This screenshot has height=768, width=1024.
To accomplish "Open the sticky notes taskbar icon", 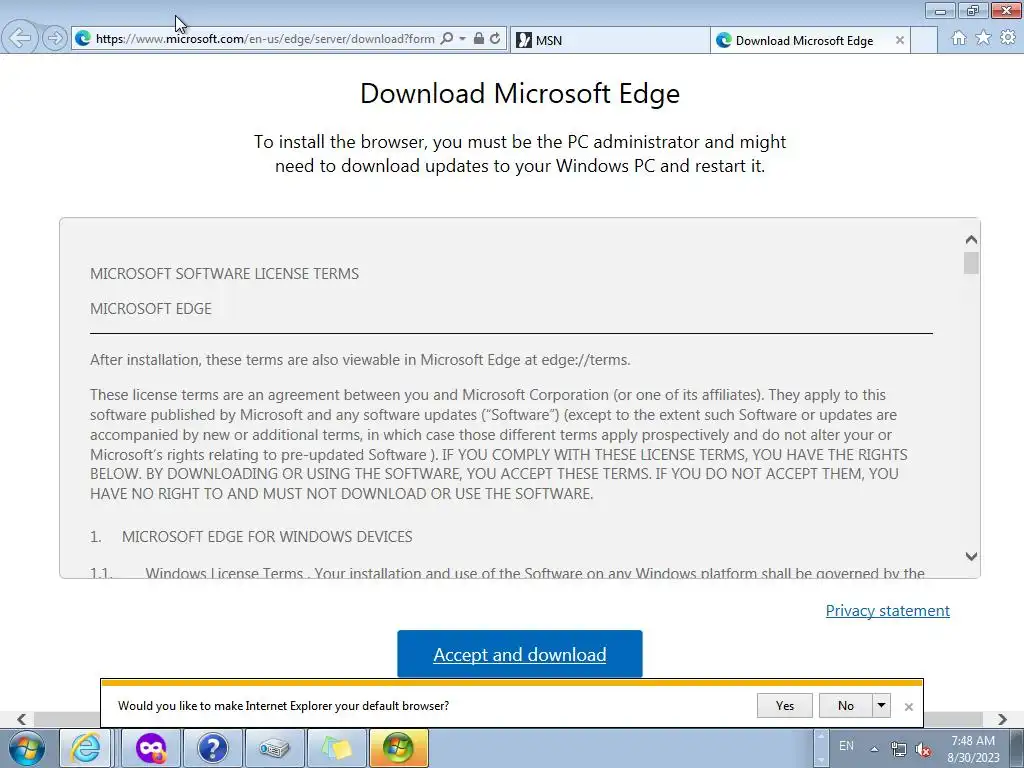I will click(336, 748).
